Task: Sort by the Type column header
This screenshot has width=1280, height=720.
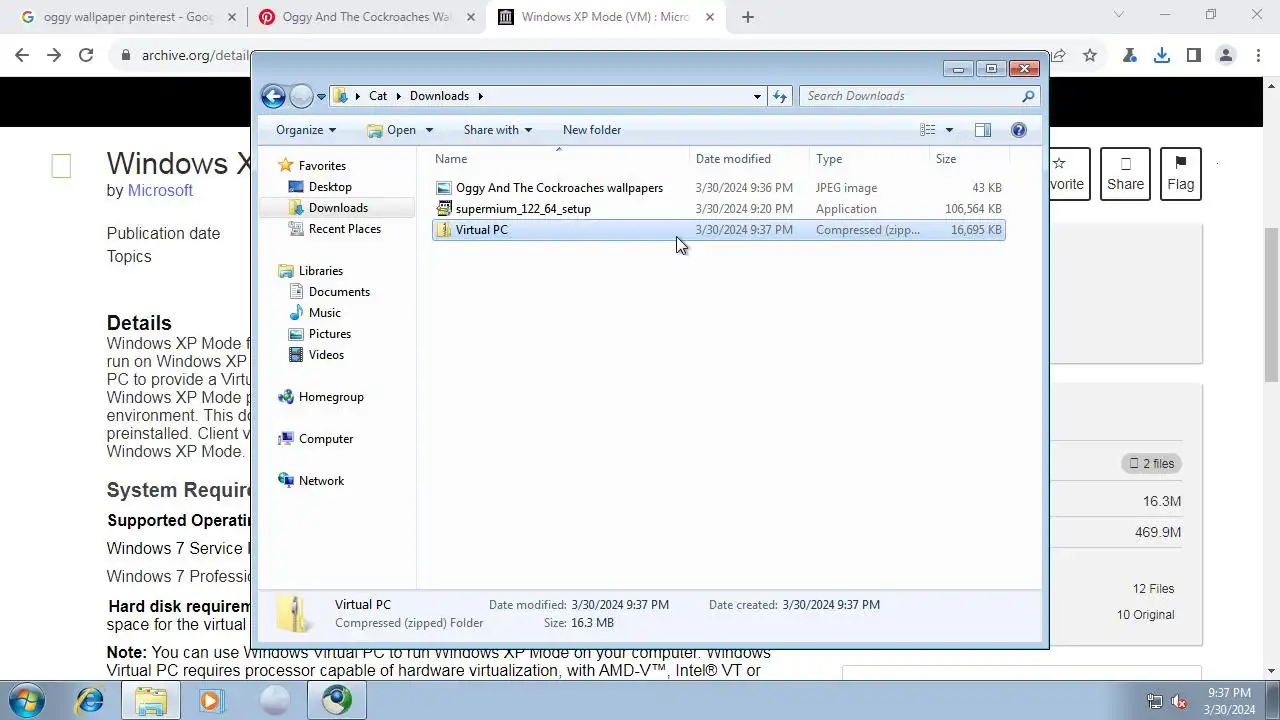Action: tap(868, 159)
